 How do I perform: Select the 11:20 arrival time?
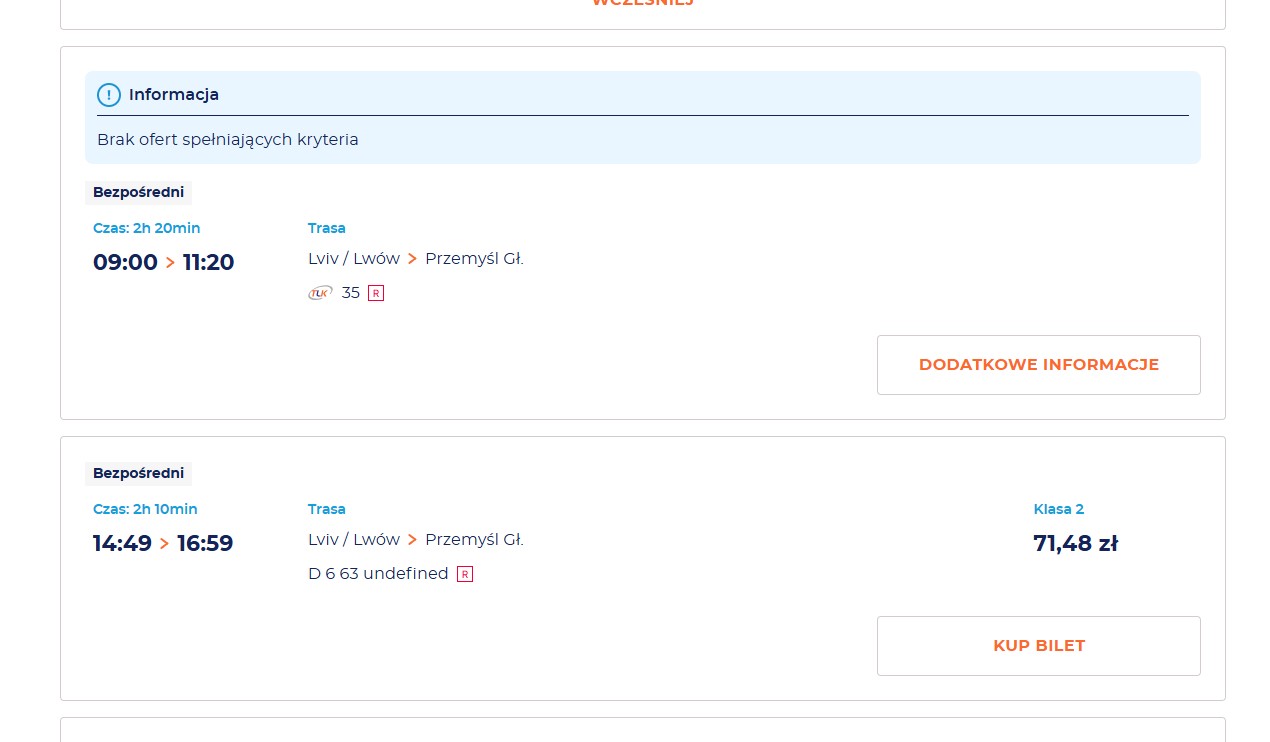(208, 262)
